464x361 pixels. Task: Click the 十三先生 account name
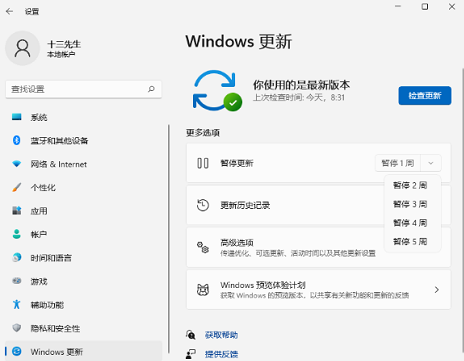pos(64,44)
